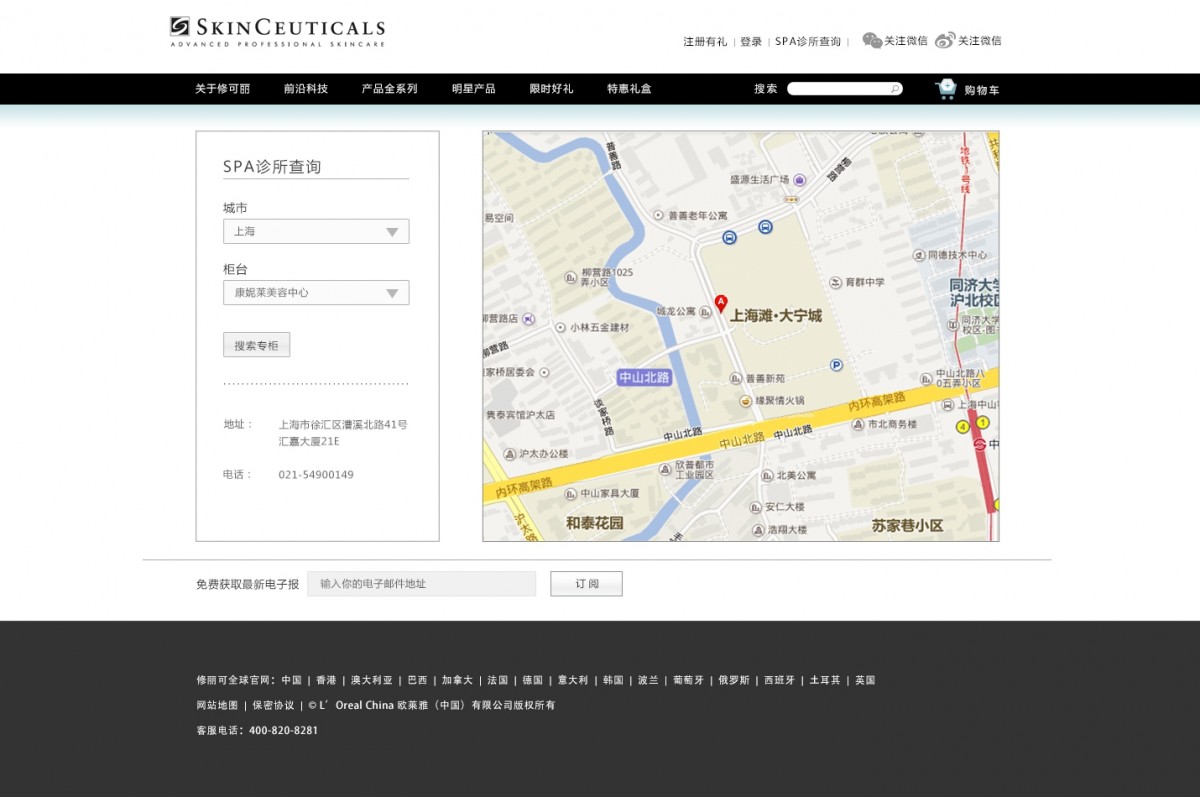
Task: Click 小林五金建材 map marker
Action: (x=560, y=327)
